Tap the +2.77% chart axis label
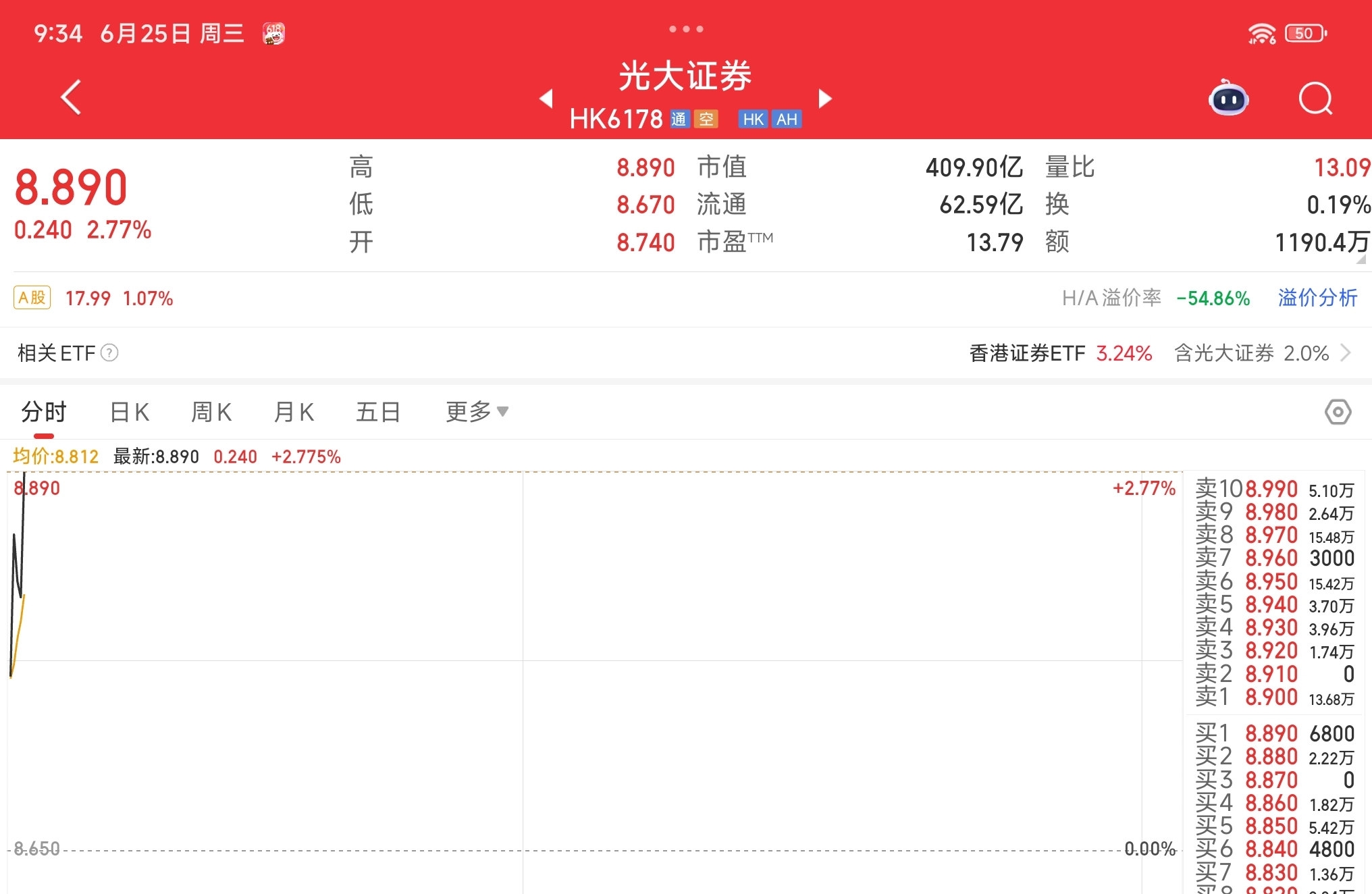 coord(1144,488)
